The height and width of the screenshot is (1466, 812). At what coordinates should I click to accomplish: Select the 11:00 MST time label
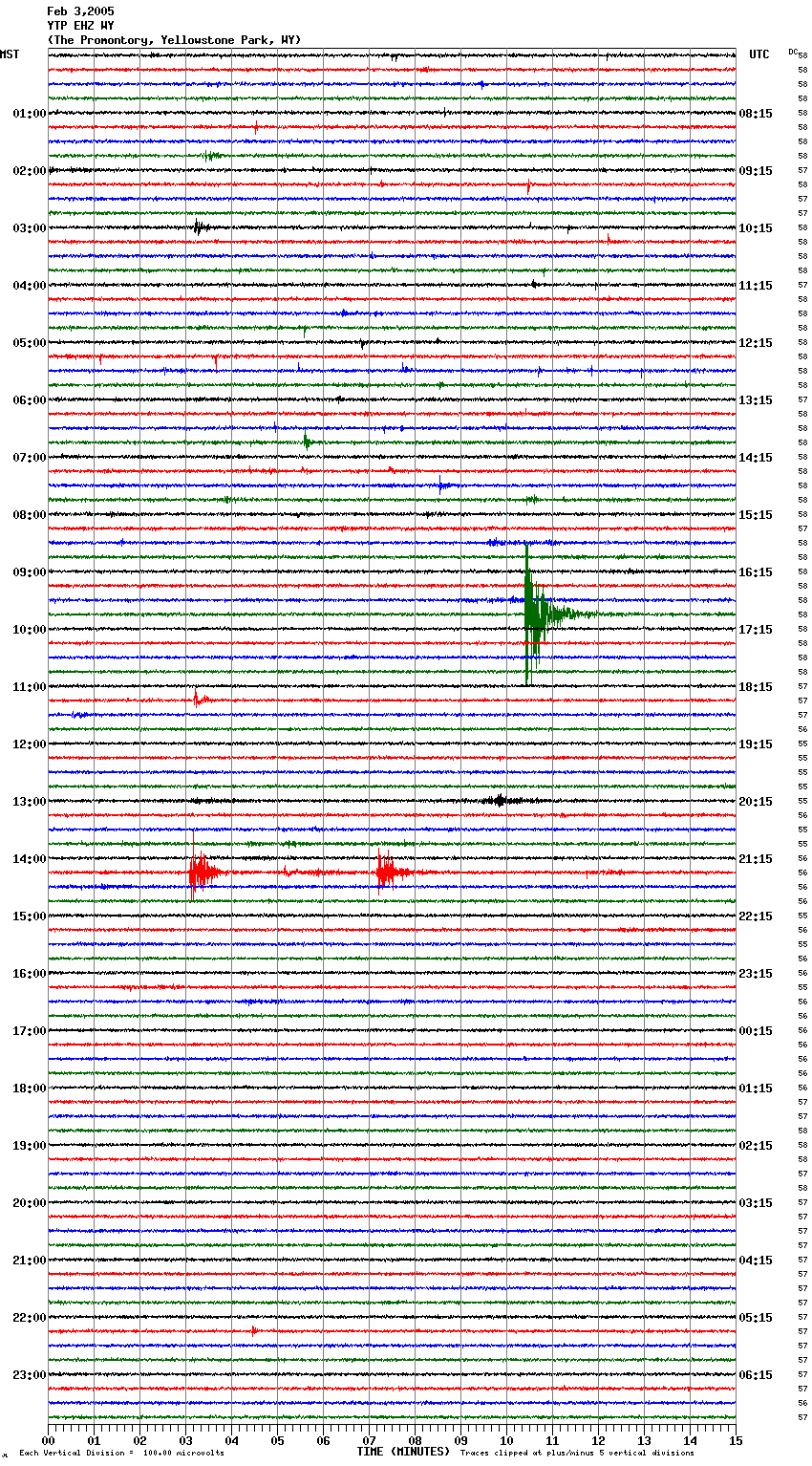click(30, 687)
